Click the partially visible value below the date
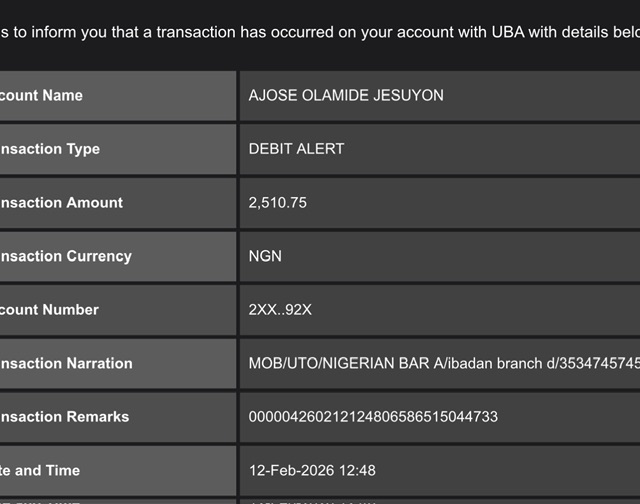Image resolution: width=640 pixels, height=504 pixels. [x=310, y=500]
